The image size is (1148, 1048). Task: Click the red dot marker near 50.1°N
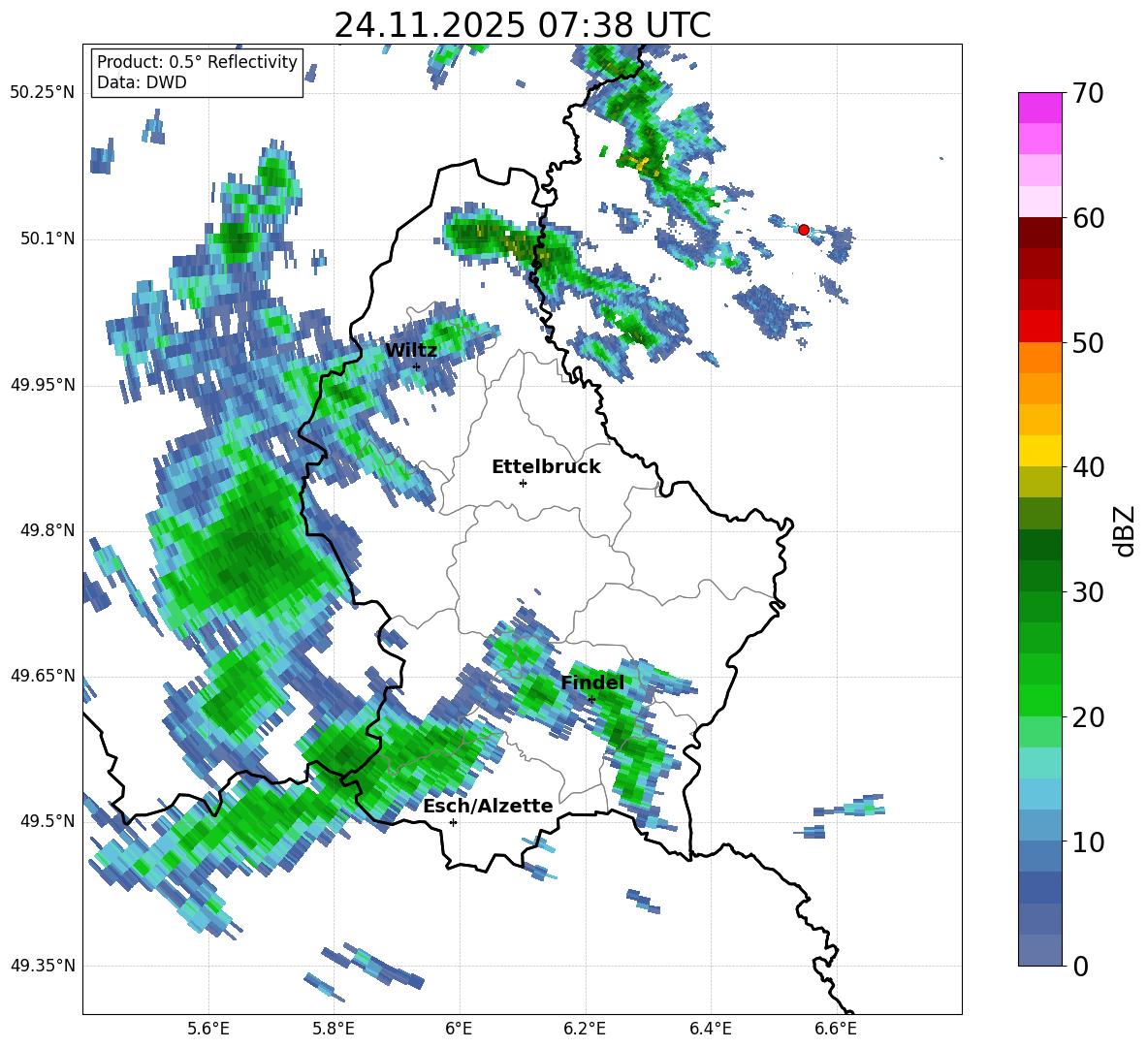click(803, 230)
